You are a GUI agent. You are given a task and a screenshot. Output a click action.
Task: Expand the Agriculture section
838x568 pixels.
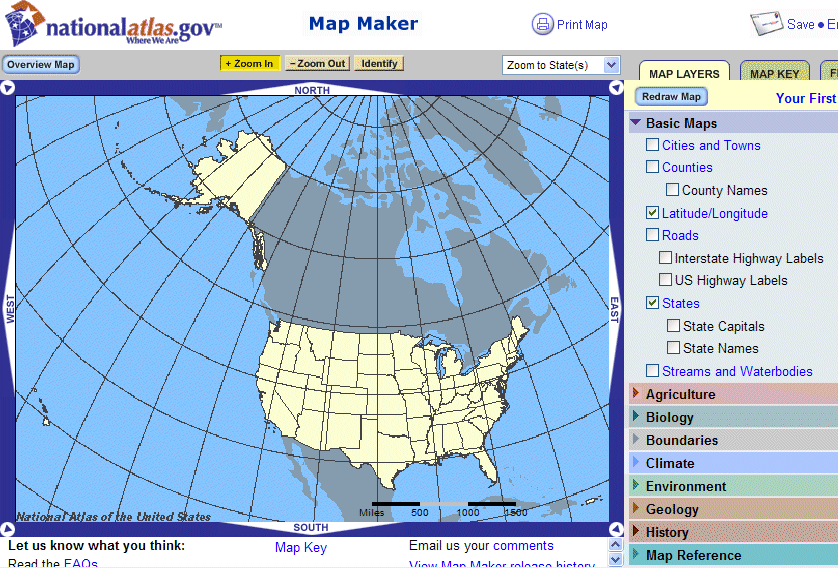635,393
